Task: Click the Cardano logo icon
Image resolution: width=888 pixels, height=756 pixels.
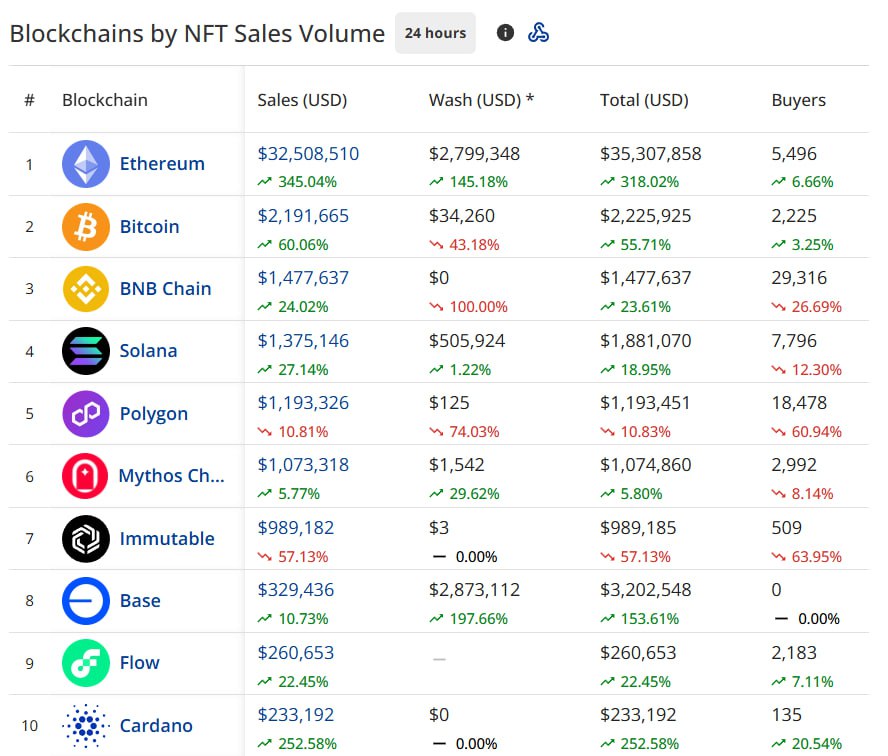Action: click(x=86, y=725)
